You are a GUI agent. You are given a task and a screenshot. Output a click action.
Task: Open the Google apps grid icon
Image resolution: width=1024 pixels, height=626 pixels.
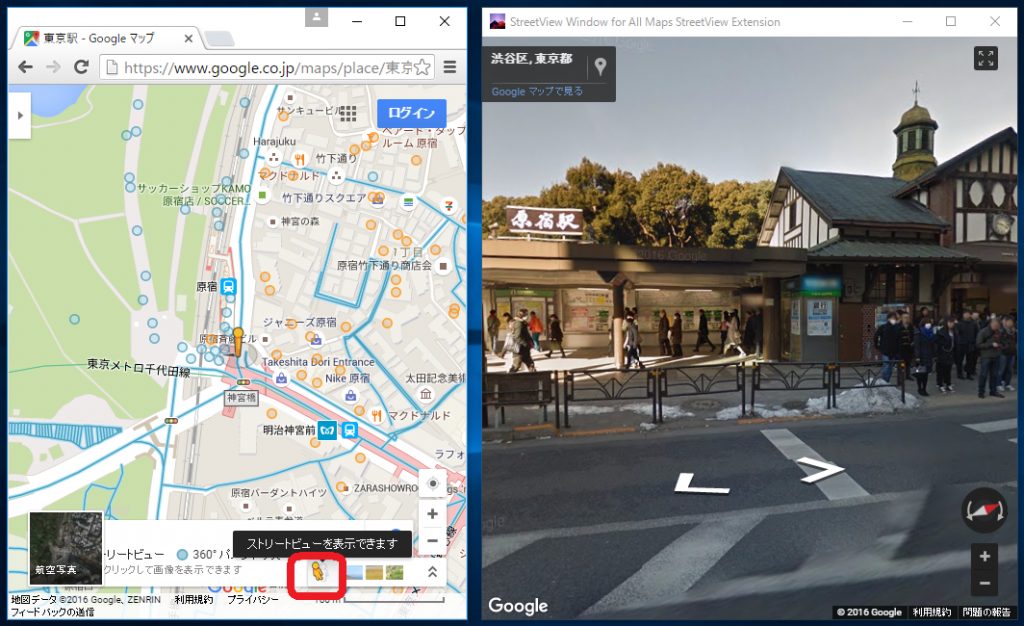tap(348, 114)
